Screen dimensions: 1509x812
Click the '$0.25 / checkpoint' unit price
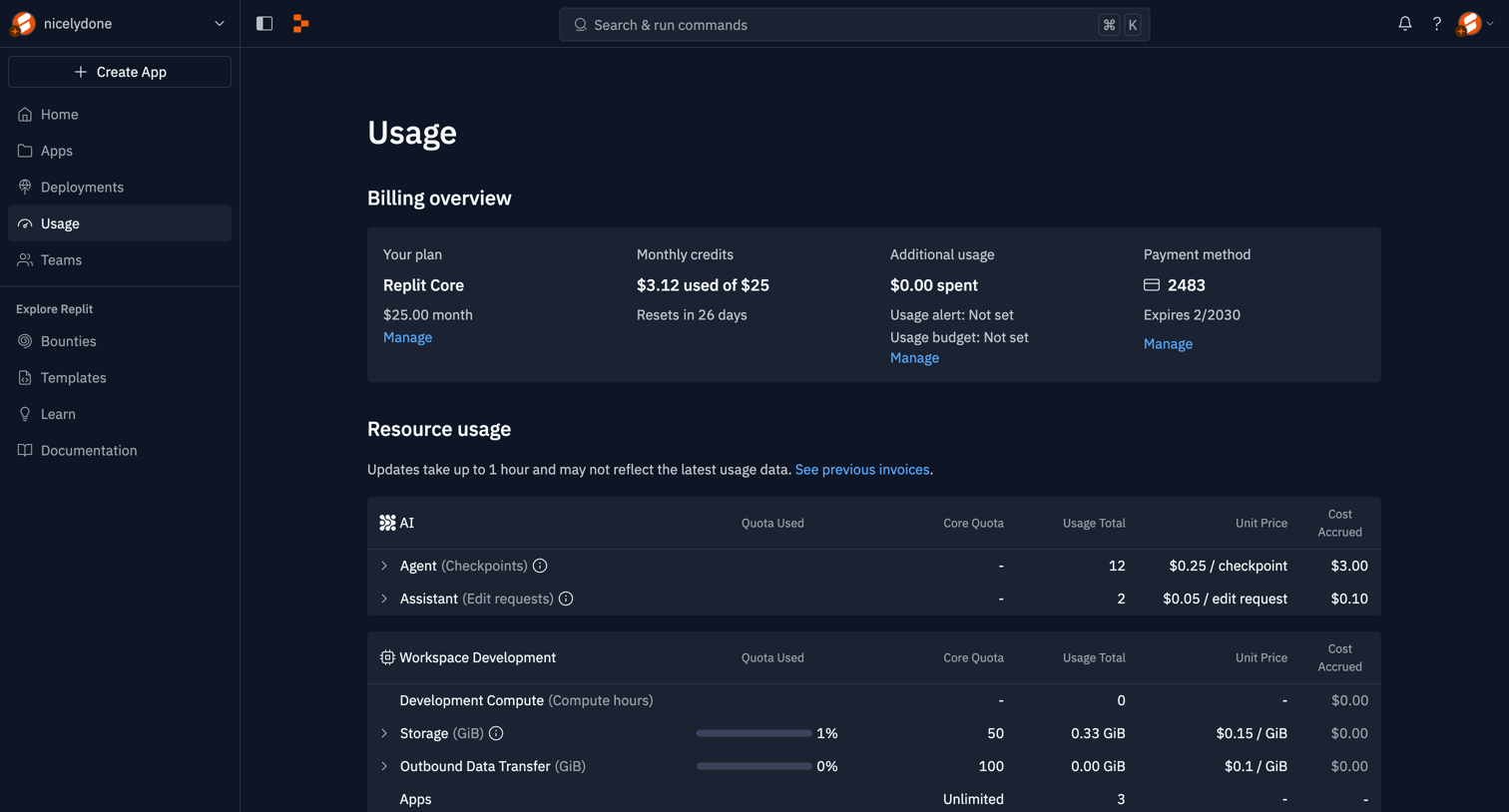[1229, 566]
